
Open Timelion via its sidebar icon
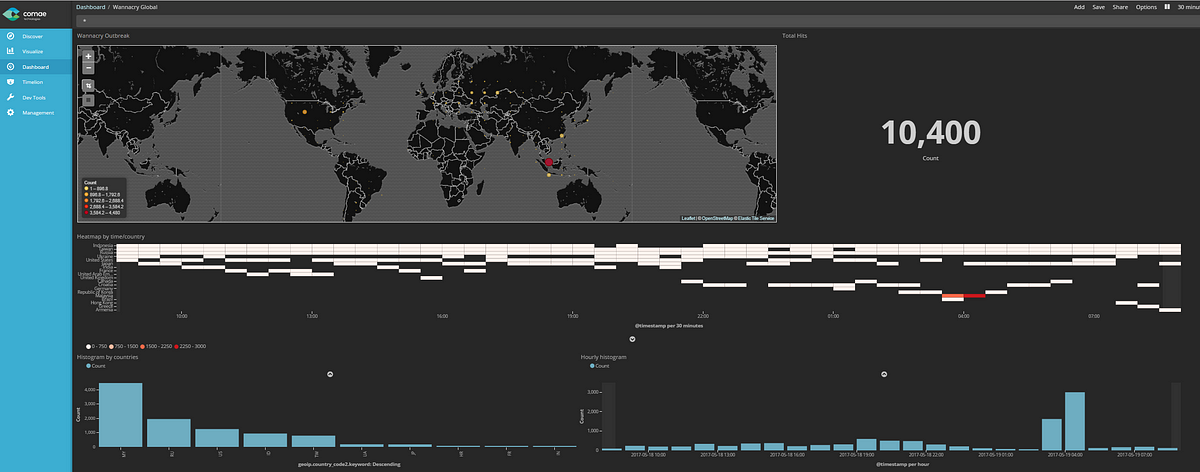[x=10, y=82]
